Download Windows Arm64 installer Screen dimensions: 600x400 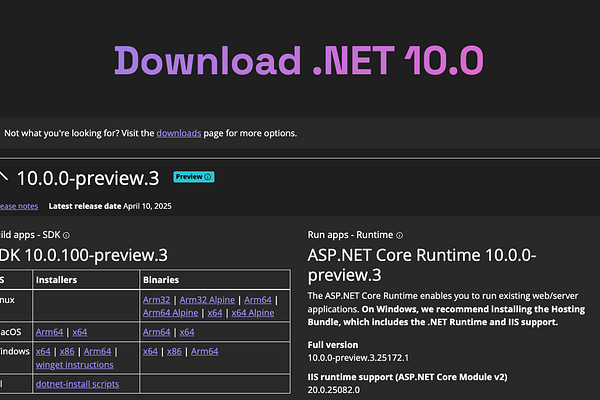pos(98,351)
